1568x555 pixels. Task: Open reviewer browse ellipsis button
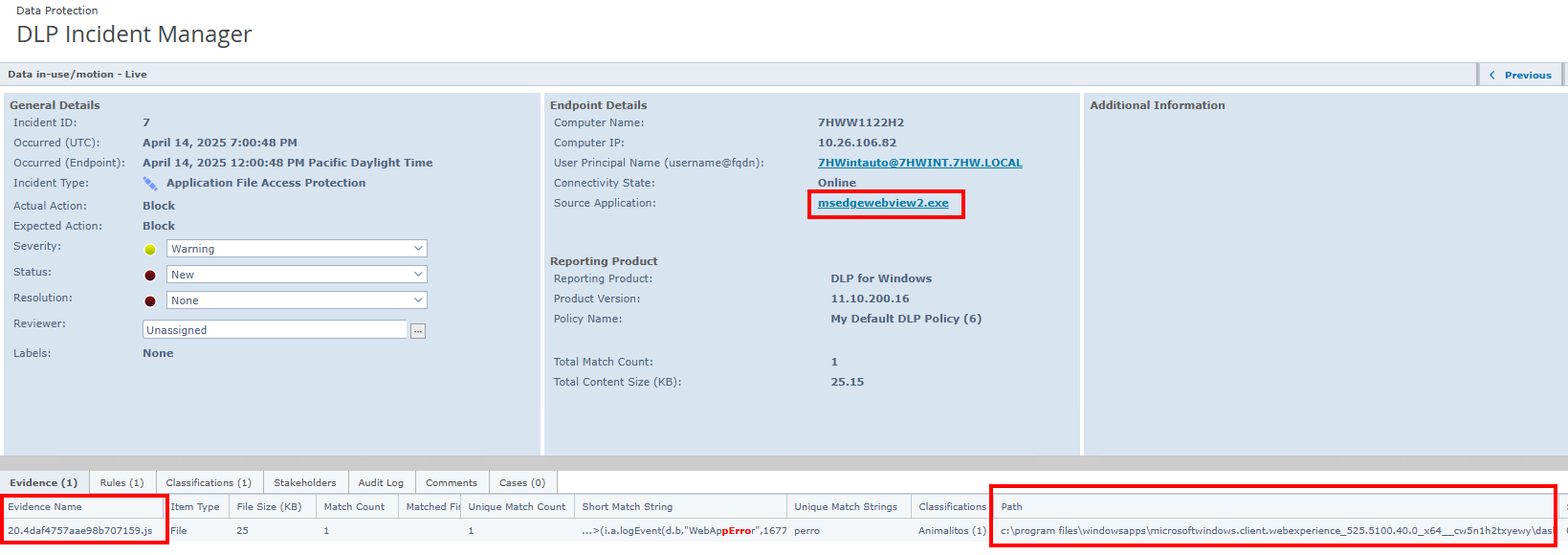click(x=418, y=331)
